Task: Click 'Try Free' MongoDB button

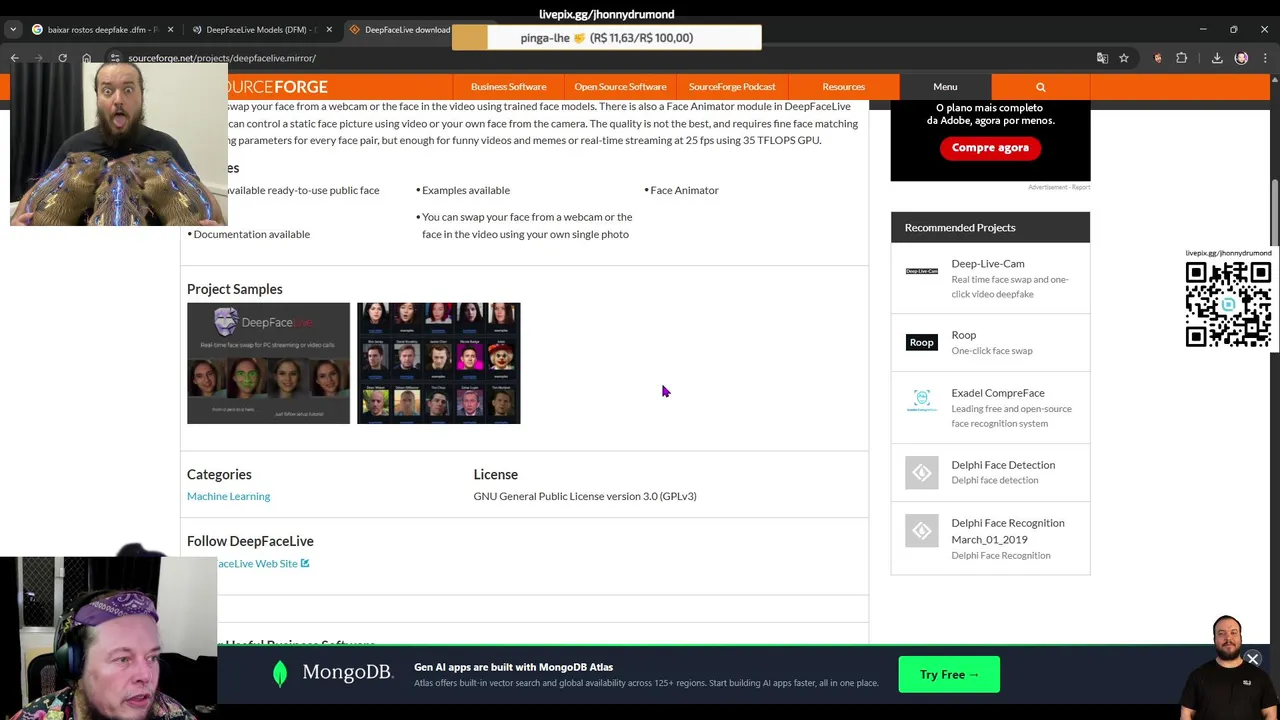Action: click(x=949, y=675)
